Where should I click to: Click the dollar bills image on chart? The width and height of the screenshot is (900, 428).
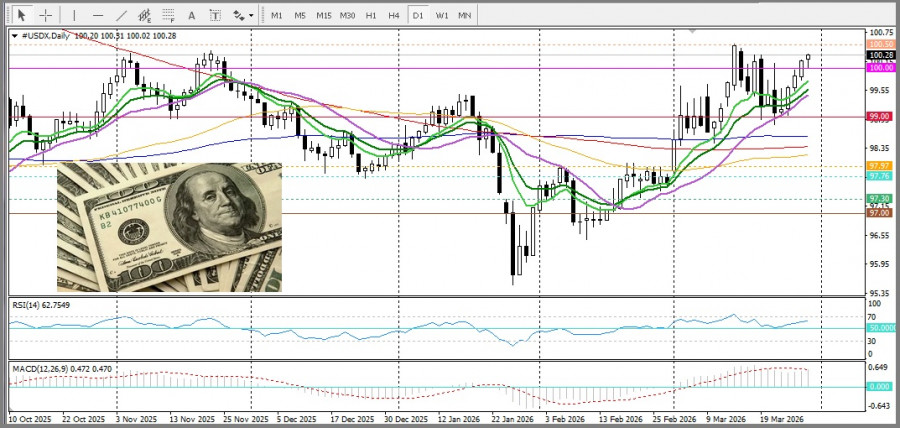click(169, 225)
